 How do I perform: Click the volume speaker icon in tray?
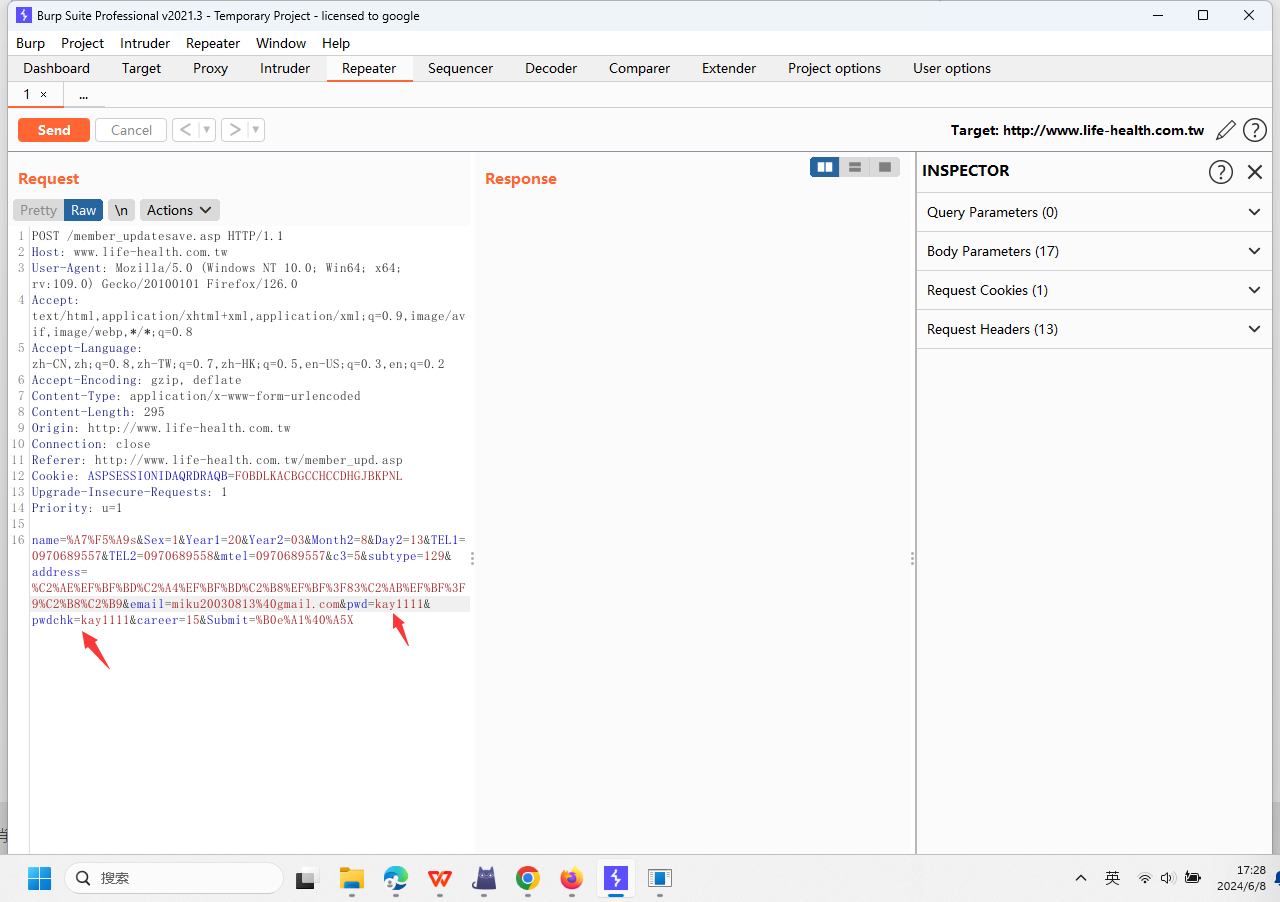pyautogui.click(x=1166, y=878)
